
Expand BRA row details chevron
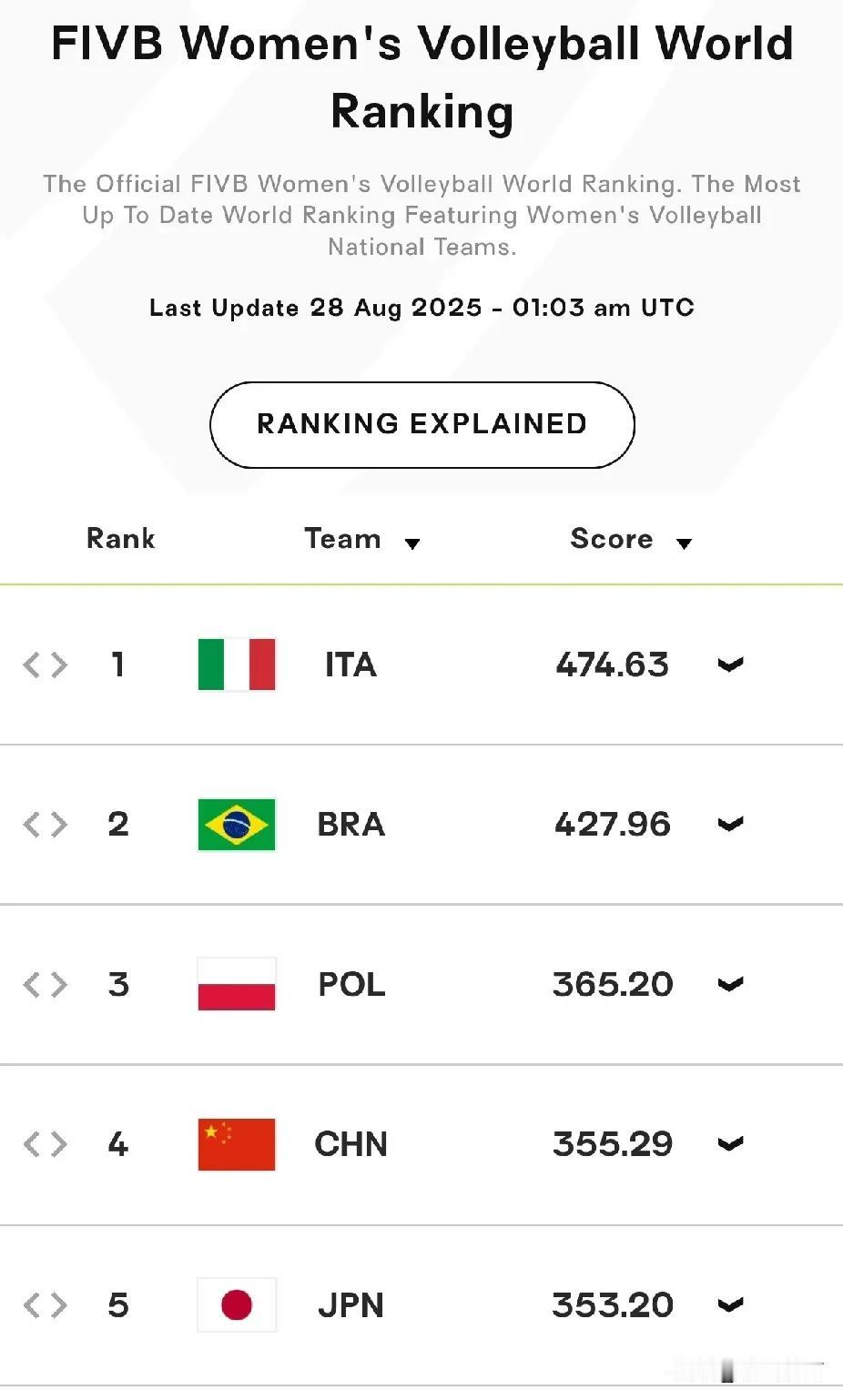click(730, 825)
